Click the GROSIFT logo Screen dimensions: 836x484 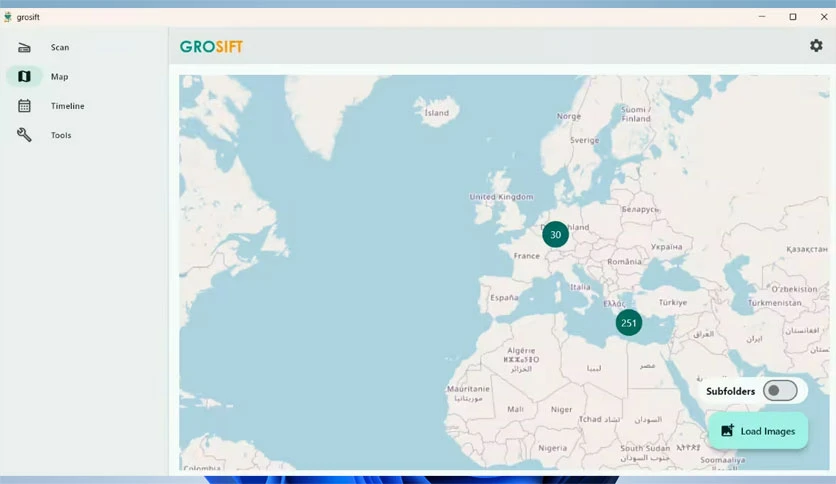pos(211,47)
